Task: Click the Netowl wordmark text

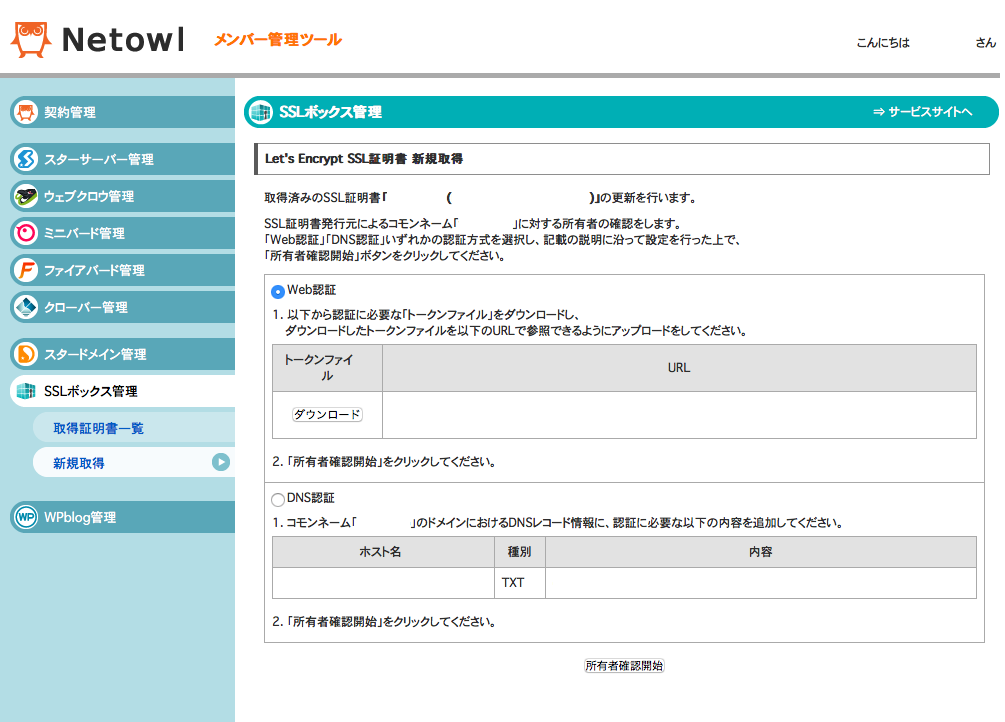Action: pos(123,40)
